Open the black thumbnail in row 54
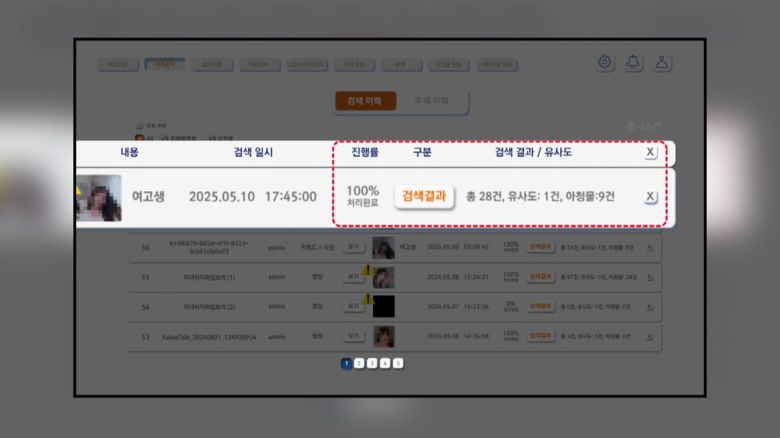Image resolution: width=780 pixels, height=438 pixels. (384, 307)
